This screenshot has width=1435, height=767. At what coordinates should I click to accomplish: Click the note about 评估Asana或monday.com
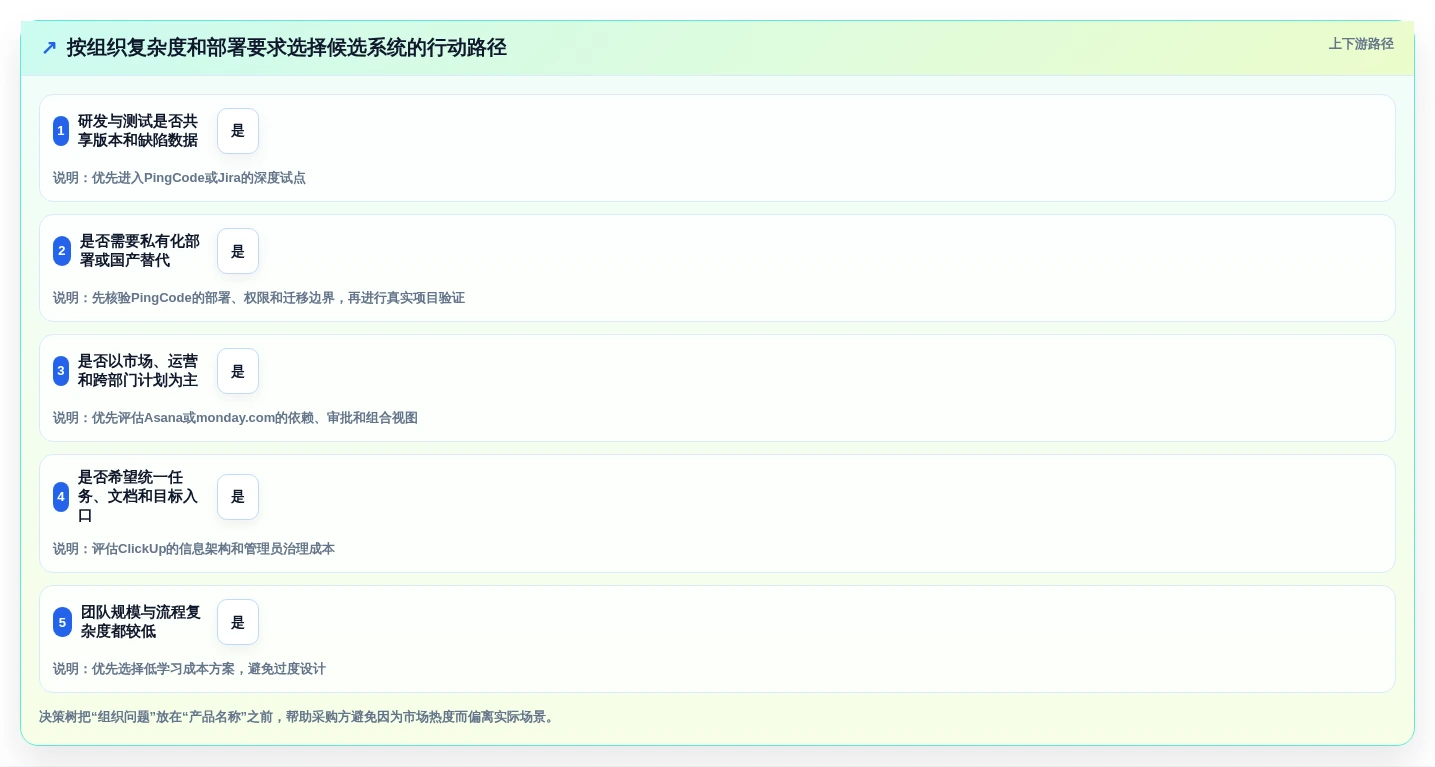click(x=235, y=418)
